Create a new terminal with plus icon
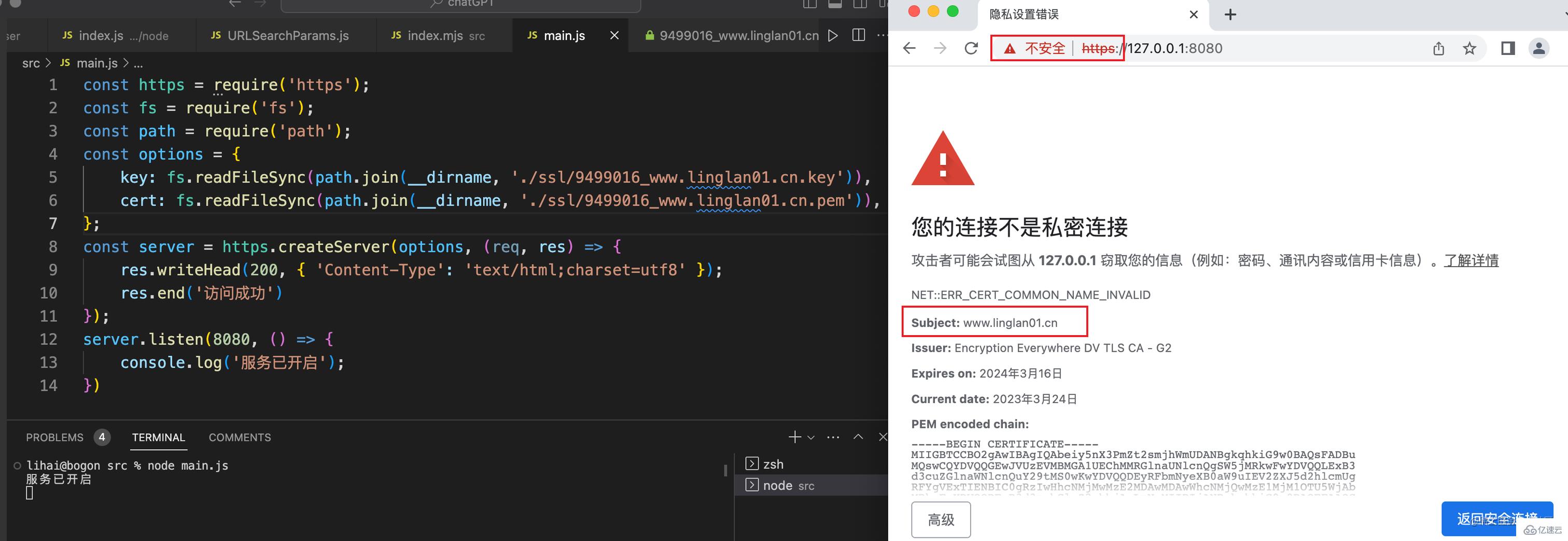Image resolution: width=1568 pixels, height=541 pixels. 795,437
